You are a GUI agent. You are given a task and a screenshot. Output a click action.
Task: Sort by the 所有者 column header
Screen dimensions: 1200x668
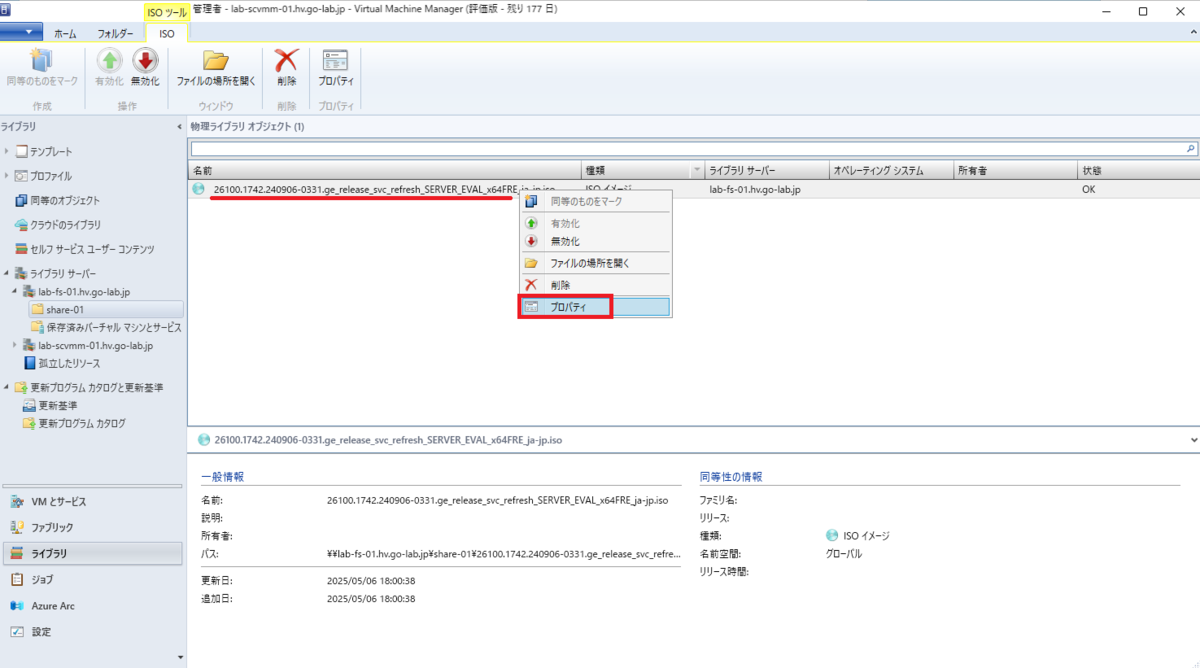click(x=1015, y=171)
